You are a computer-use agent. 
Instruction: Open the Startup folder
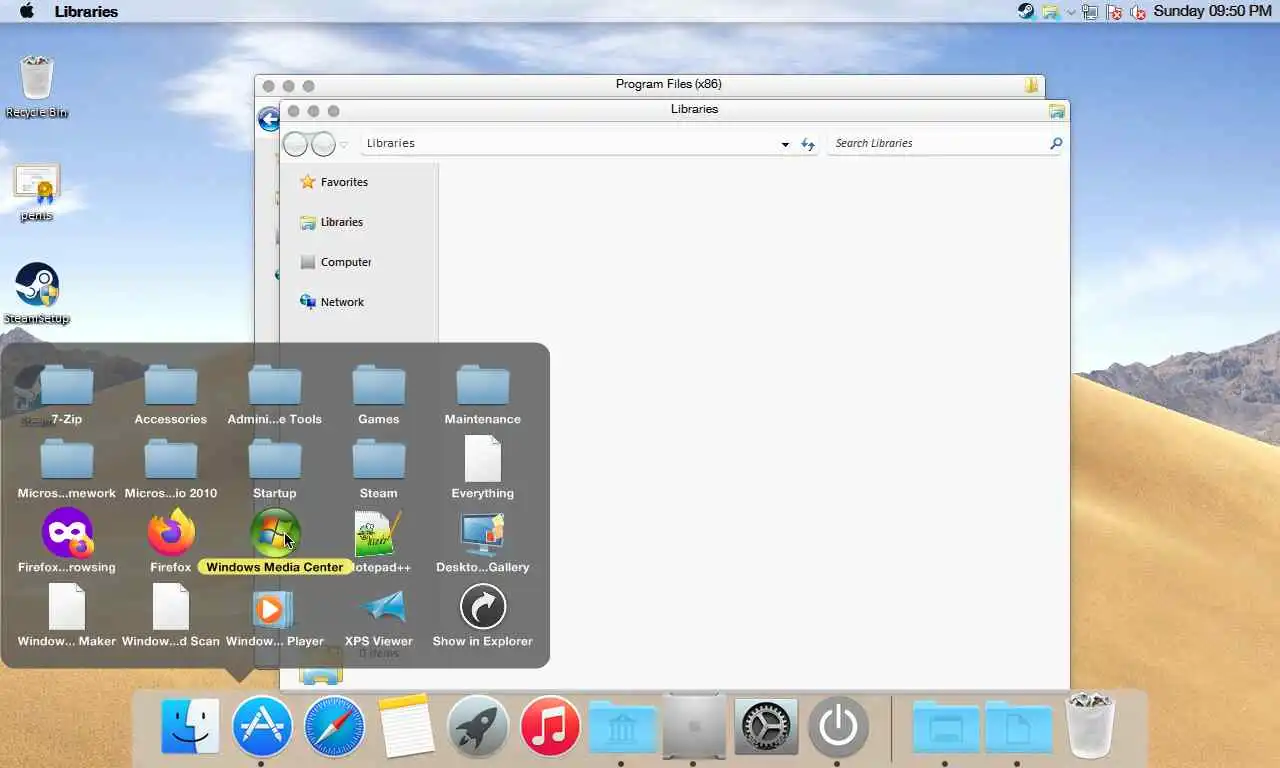275,470
